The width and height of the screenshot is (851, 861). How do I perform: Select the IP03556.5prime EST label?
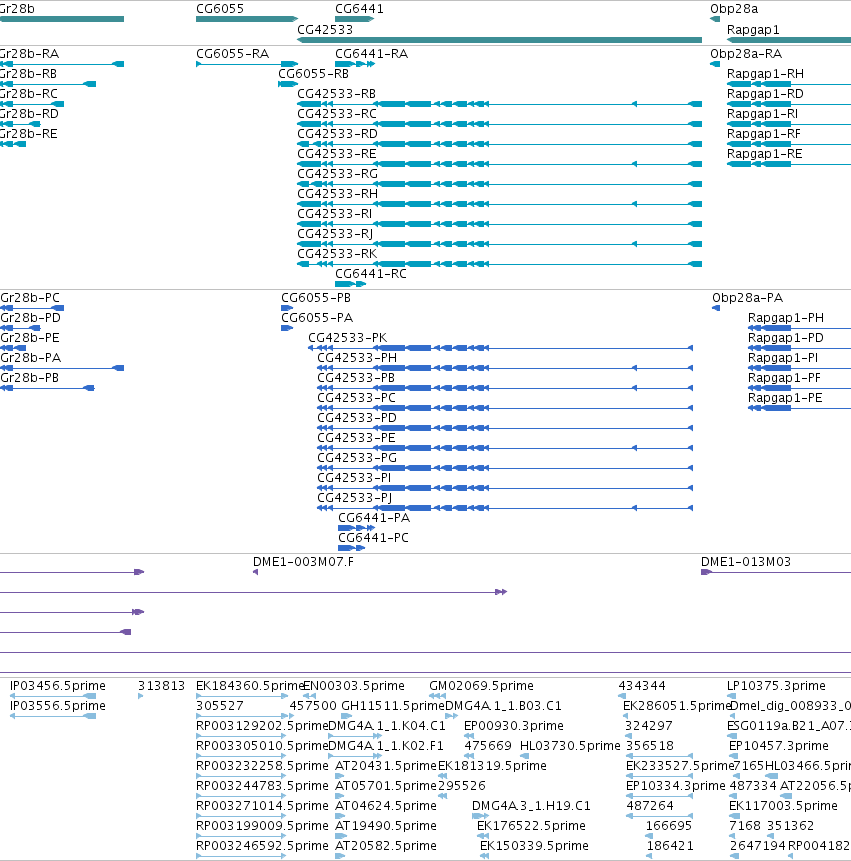(x=58, y=706)
